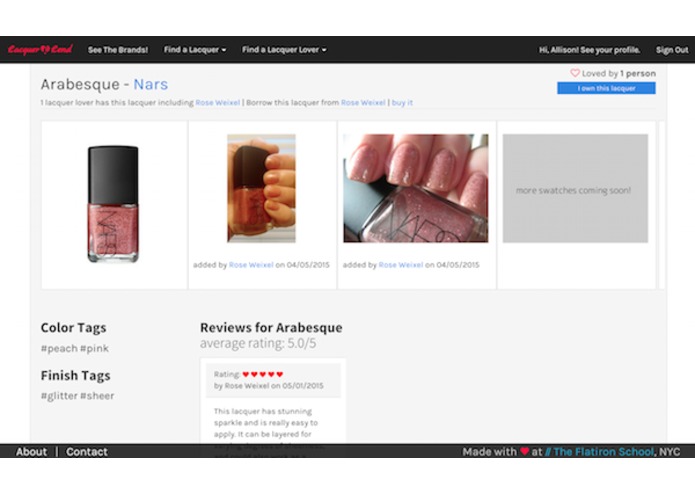
Task: Click the heart icon beside Loved by
Action: pyautogui.click(x=575, y=73)
